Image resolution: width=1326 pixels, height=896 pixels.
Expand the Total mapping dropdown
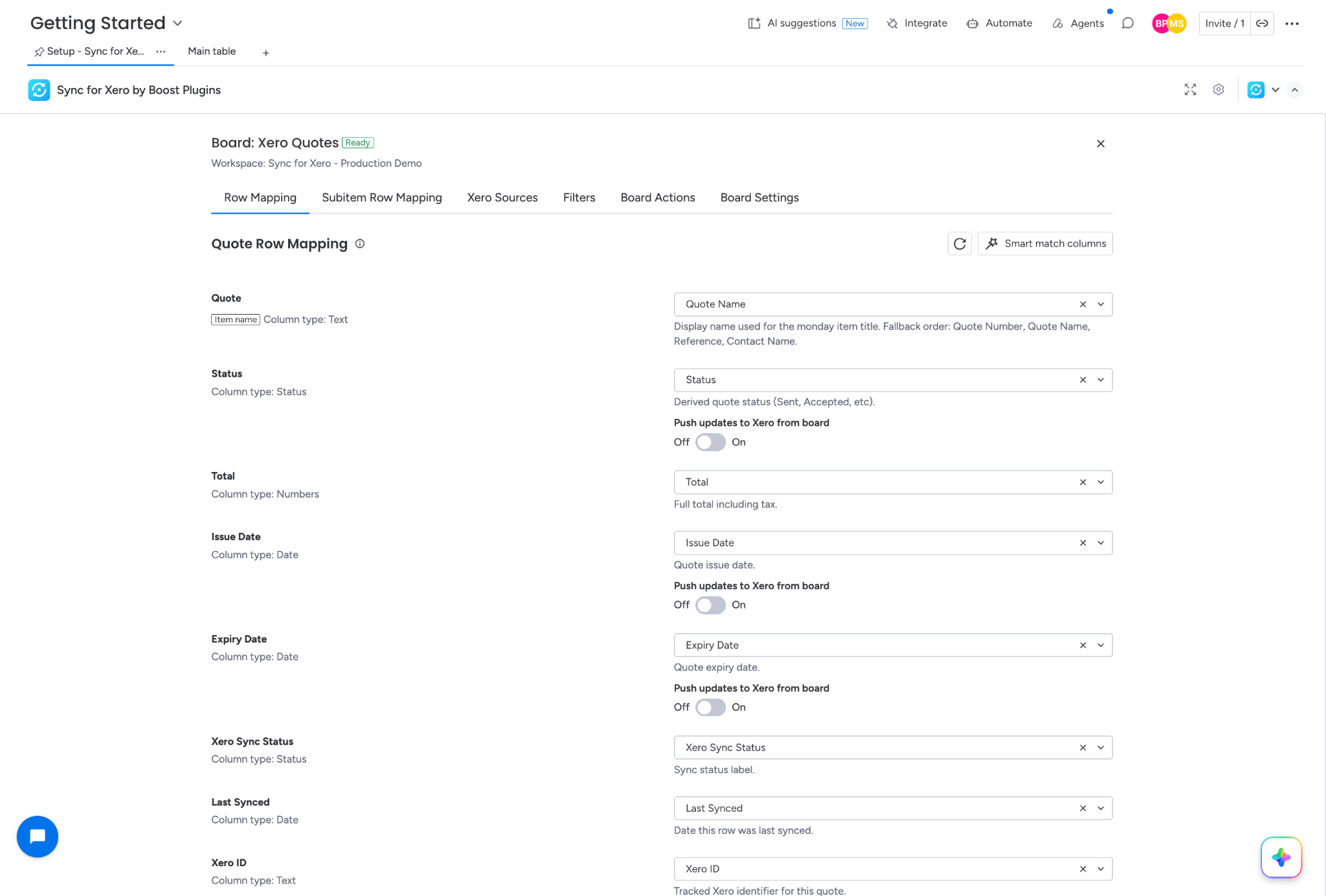click(x=1101, y=482)
